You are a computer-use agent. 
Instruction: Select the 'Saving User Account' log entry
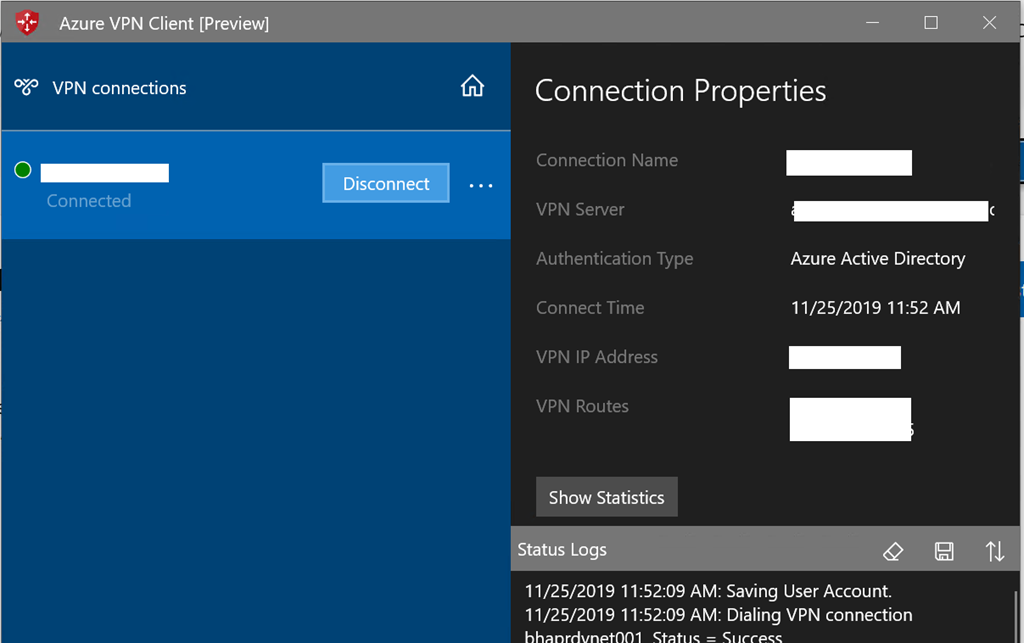click(708, 590)
